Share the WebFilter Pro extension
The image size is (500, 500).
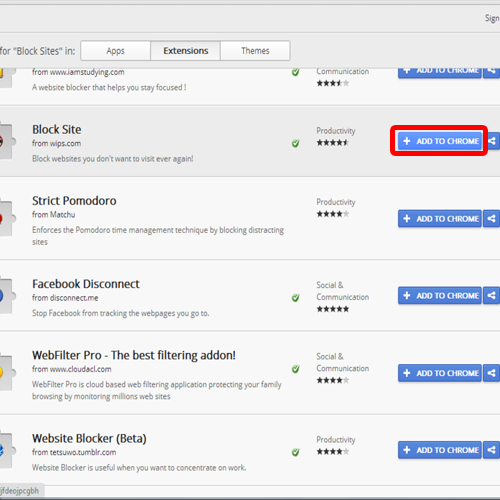[492, 373]
